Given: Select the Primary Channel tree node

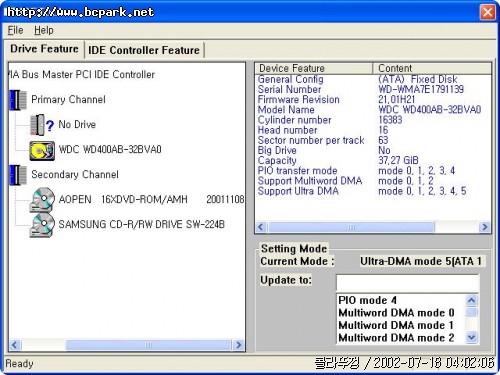Looking at the screenshot, I should click(68, 99).
